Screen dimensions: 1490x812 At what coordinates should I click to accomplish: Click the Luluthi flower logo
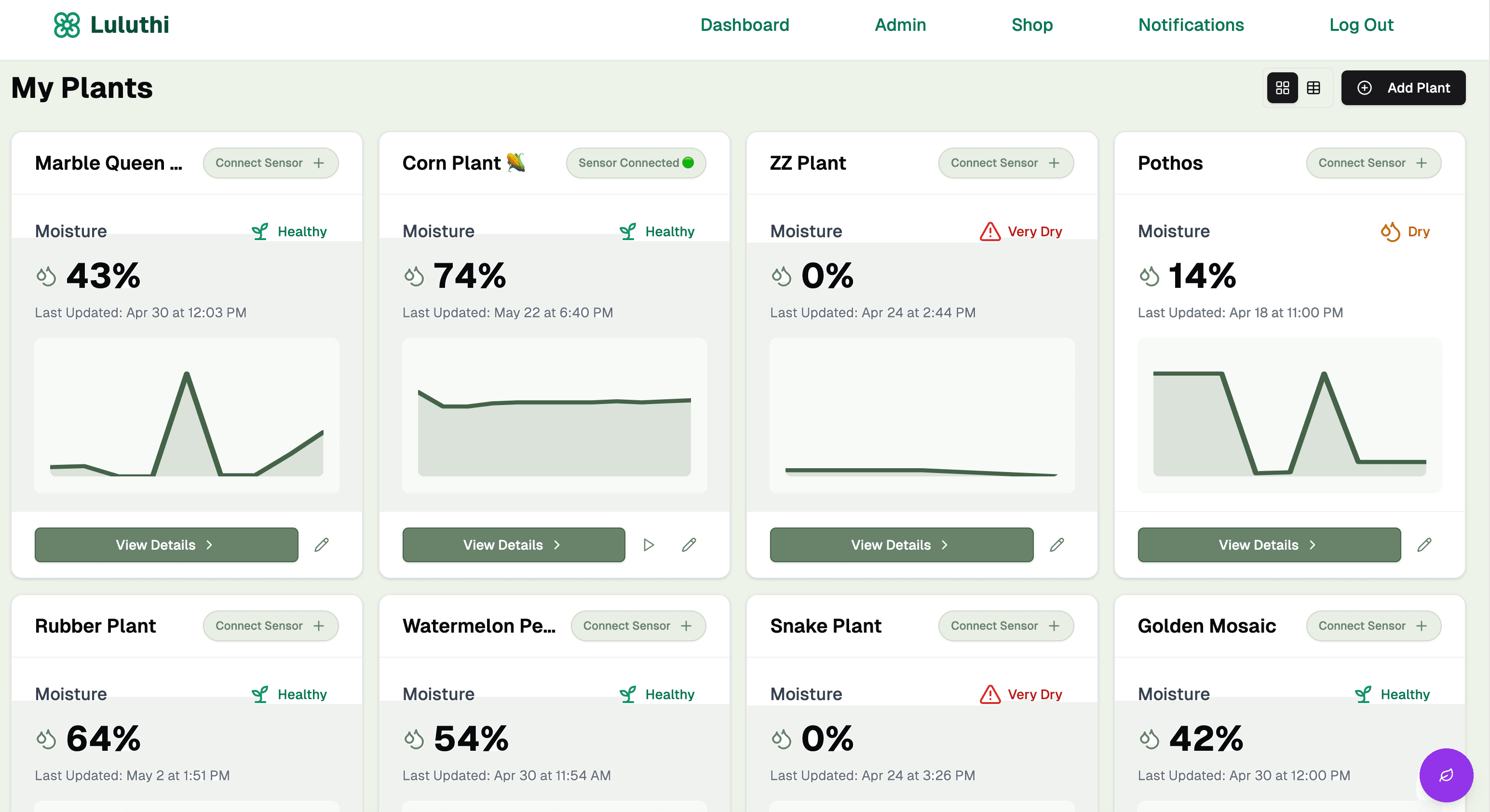tap(67, 25)
